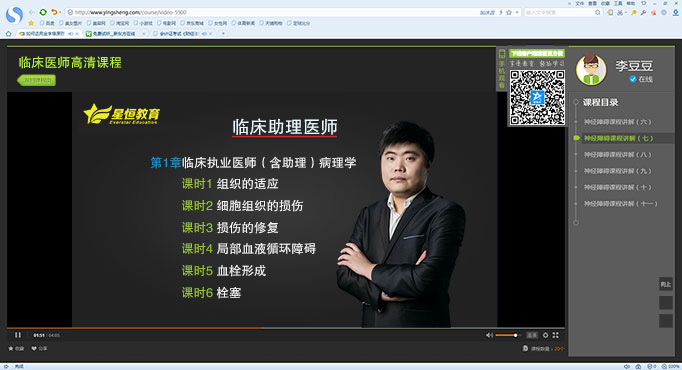Open the undo-close dropdown arrow

pos(60,12)
